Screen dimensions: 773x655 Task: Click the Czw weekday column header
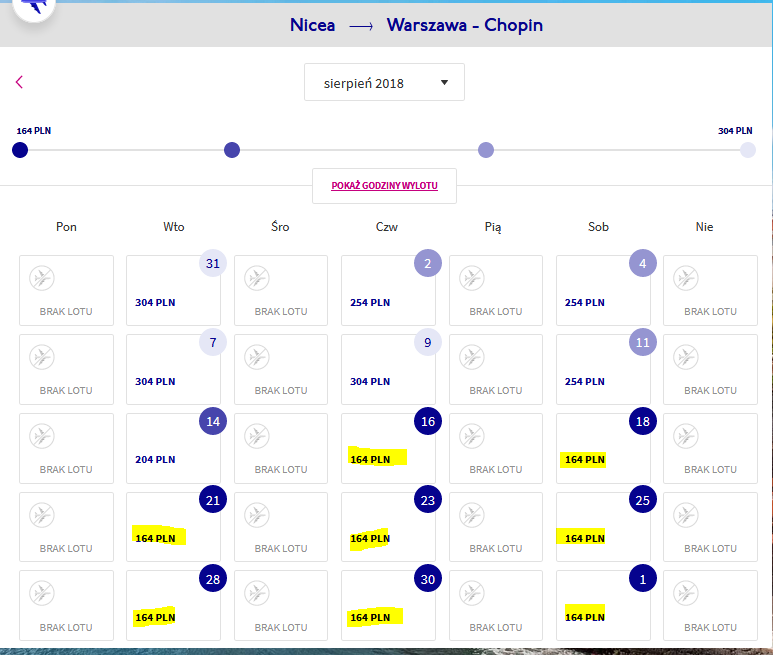386,227
